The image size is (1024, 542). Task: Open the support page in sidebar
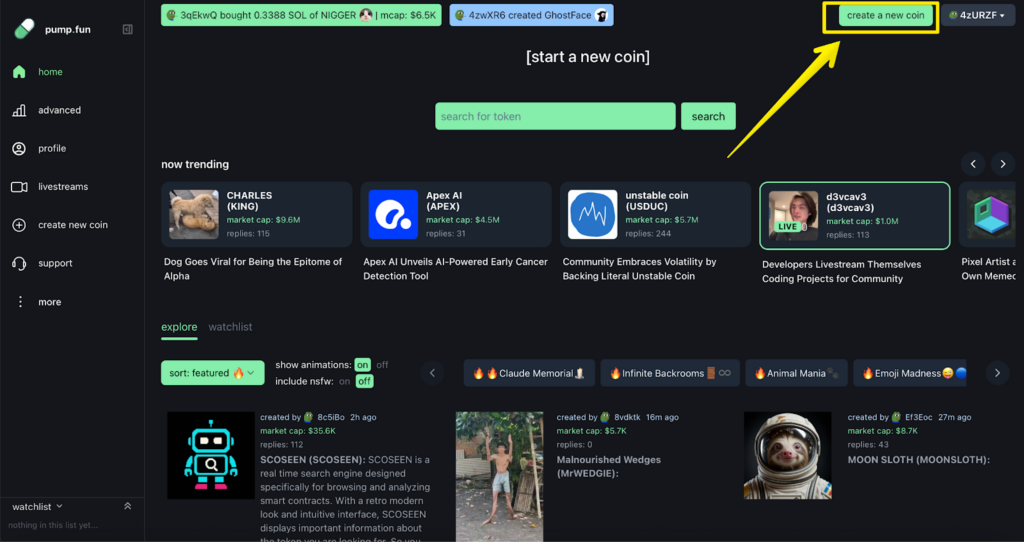click(x=55, y=263)
